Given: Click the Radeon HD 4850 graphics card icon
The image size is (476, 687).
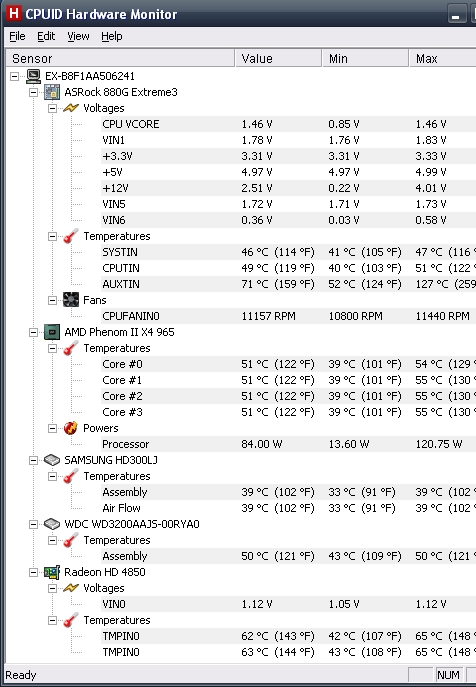Looking at the screenshot, I should coord(52,572).
